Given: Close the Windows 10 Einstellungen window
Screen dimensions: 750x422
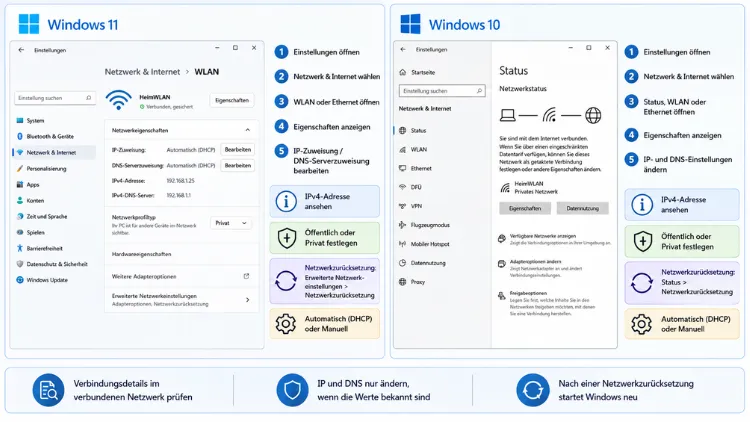Looking at the screenshot, I should 607,48.
